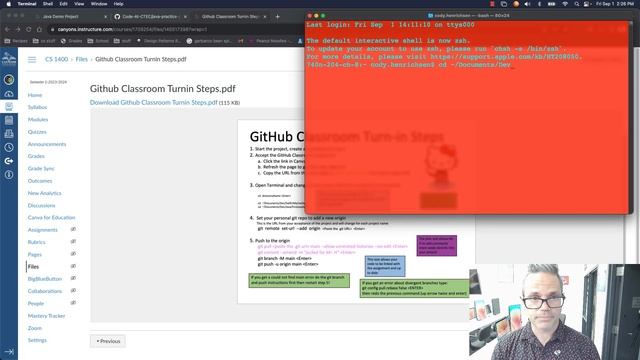
Task: Open Control Center icon in menu bar
Action: tap(587, 4)
